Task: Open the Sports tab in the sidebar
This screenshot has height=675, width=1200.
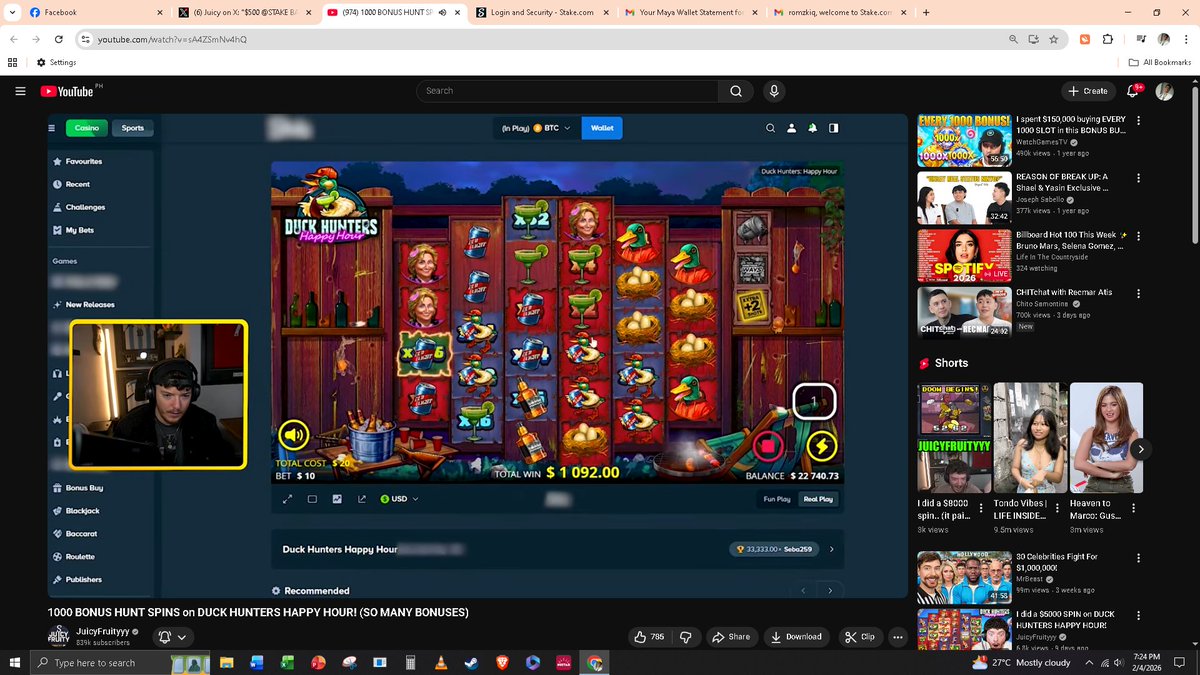Action: click(x=133, y=128)
